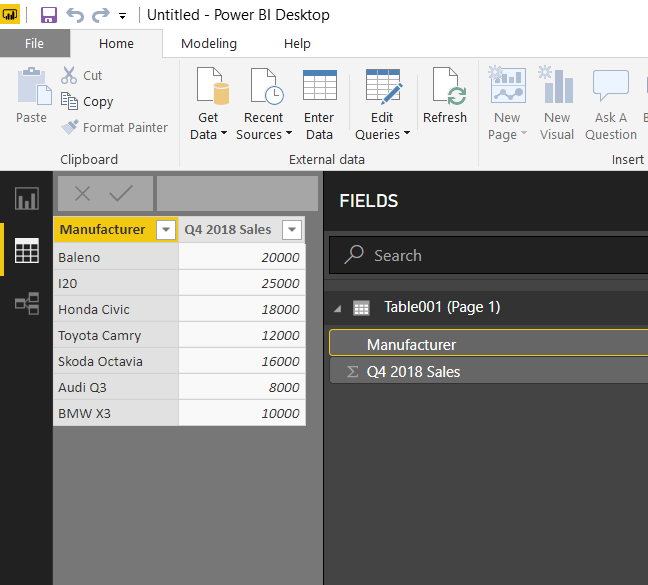This screenshot has width=648, height=585.
Task: Click Copy in Clipboard group
Action: coord(87,101)
